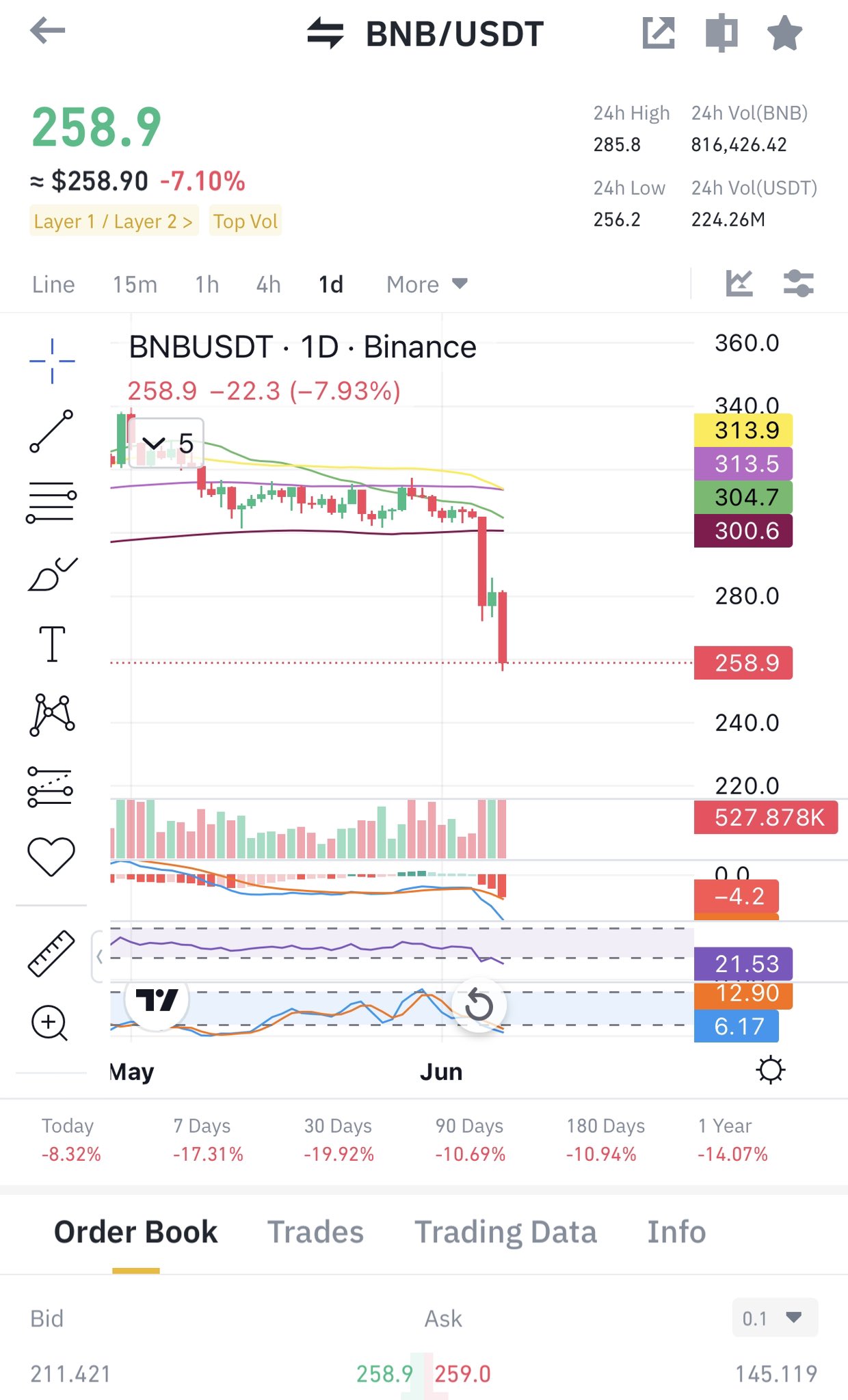Open chart settings sliders icon
This screenshot has height=1400, width=848.
pyautogui.click(x=798, y=283)
